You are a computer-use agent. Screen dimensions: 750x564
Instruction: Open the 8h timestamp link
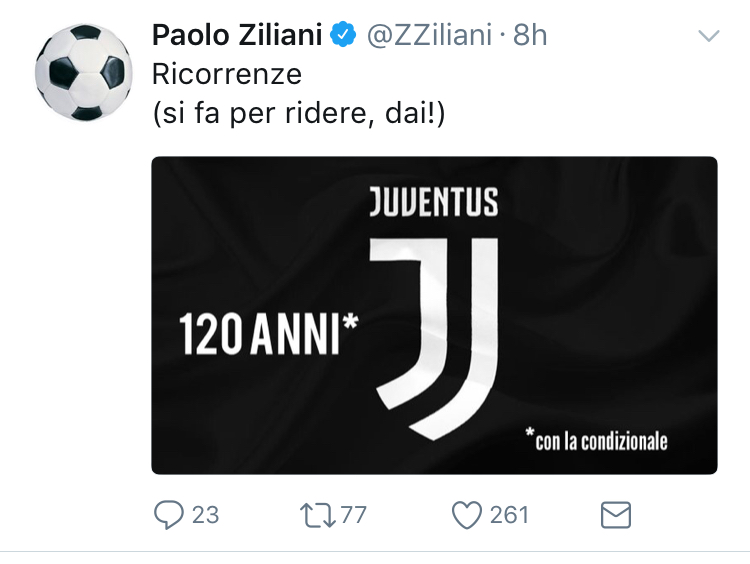coord(530,36)
